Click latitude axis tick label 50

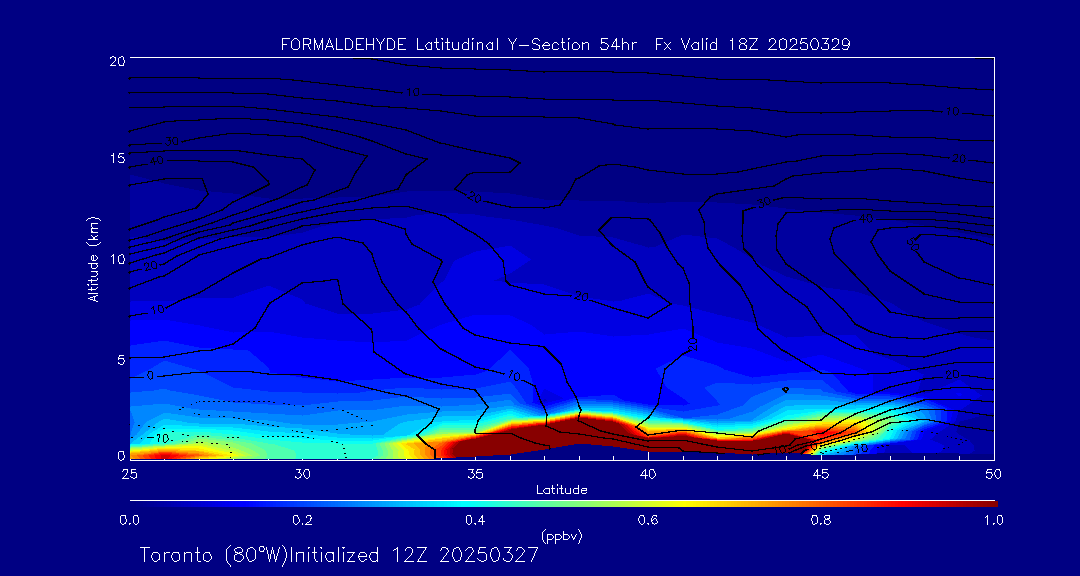[x=994, y=474]
